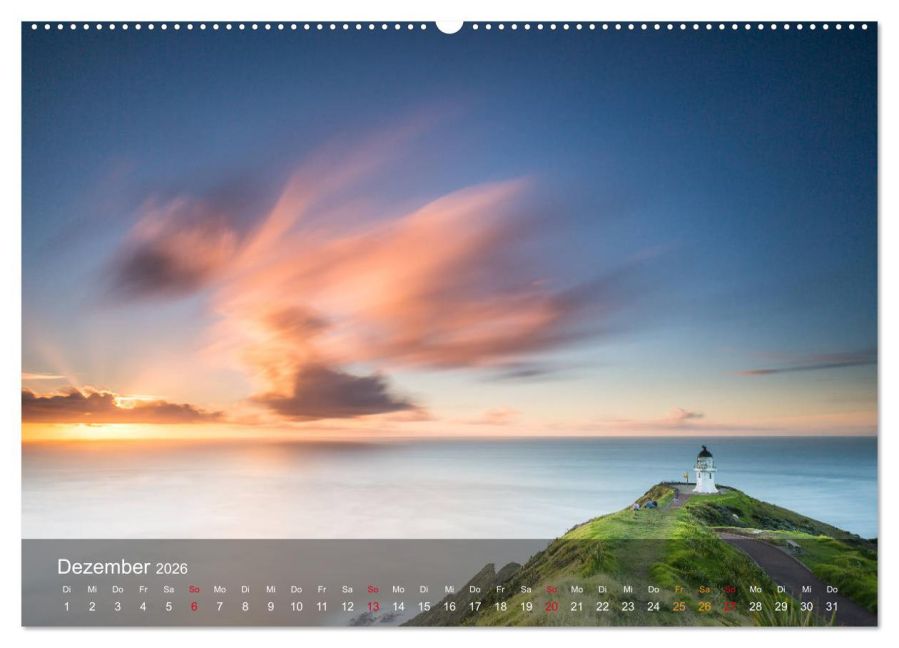Click the 'Fr' weekday label above 18

coord(500,590)
